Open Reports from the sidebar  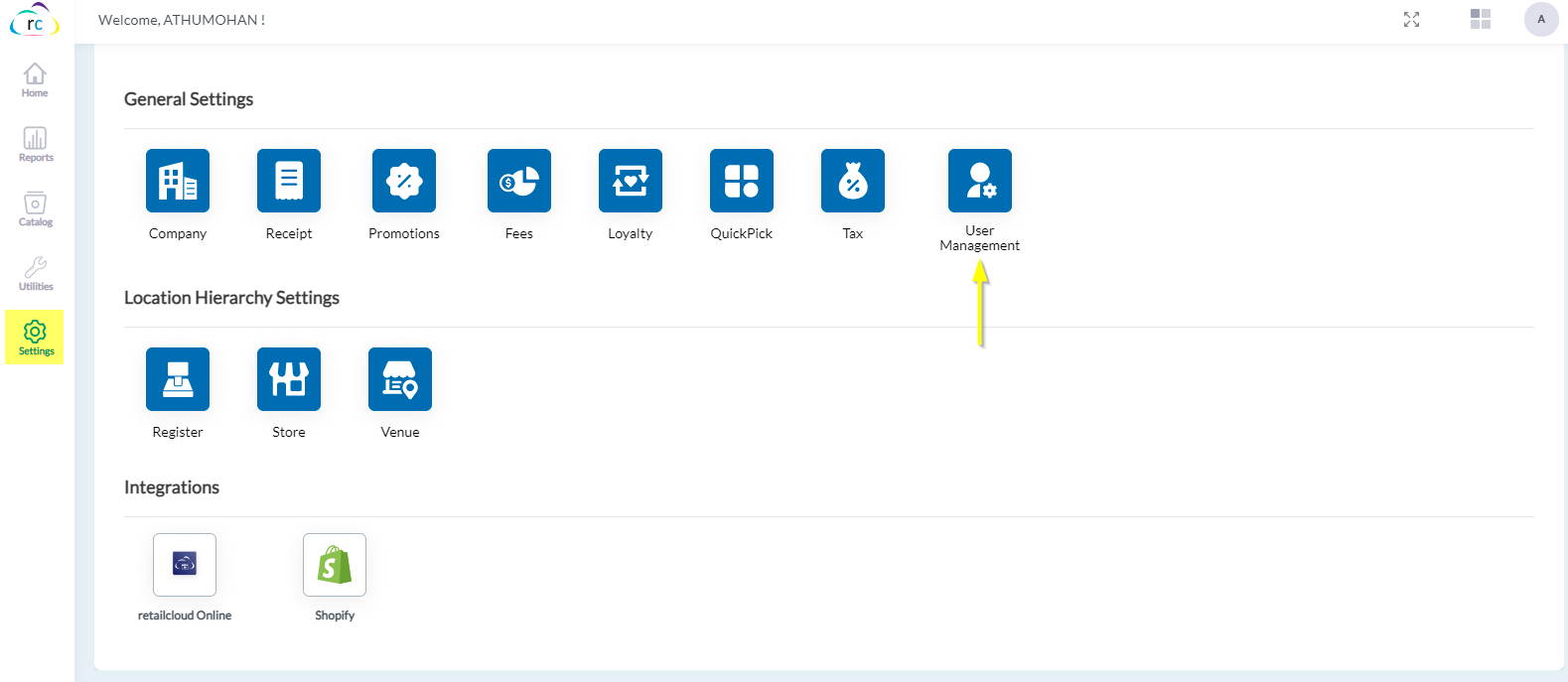point(35,145)
